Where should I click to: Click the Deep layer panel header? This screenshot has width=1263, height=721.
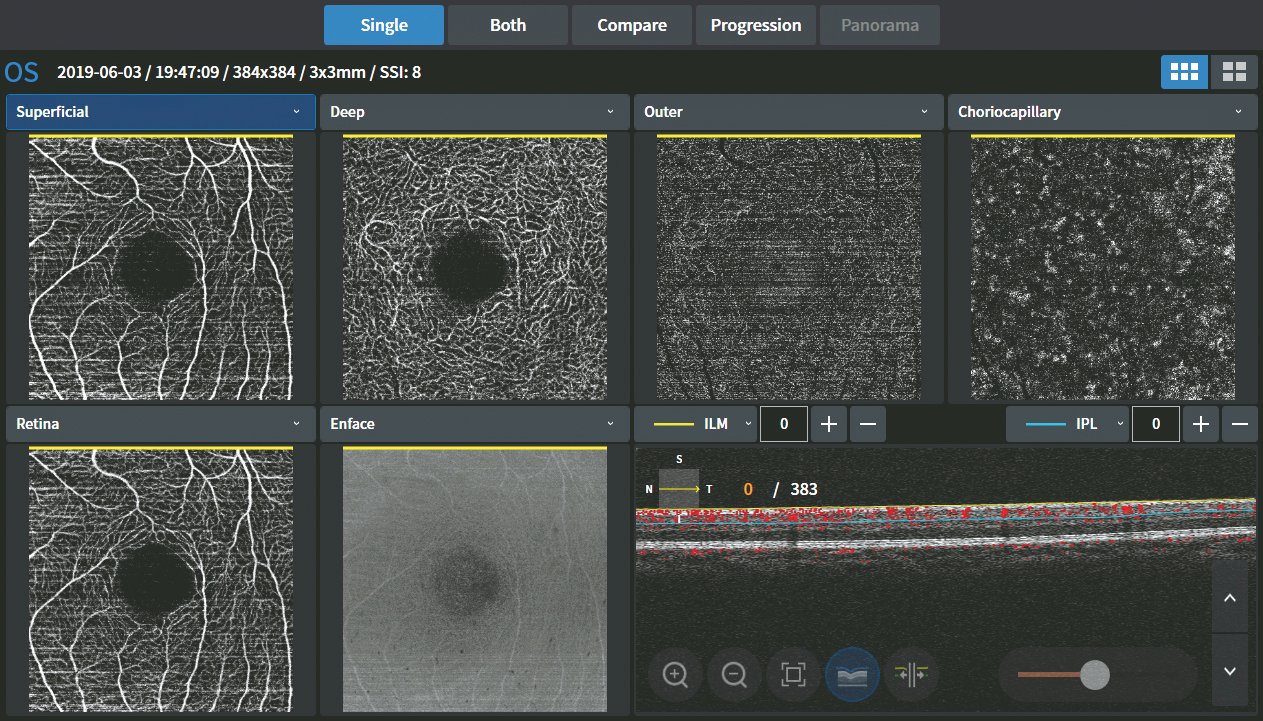click(474, 112)
